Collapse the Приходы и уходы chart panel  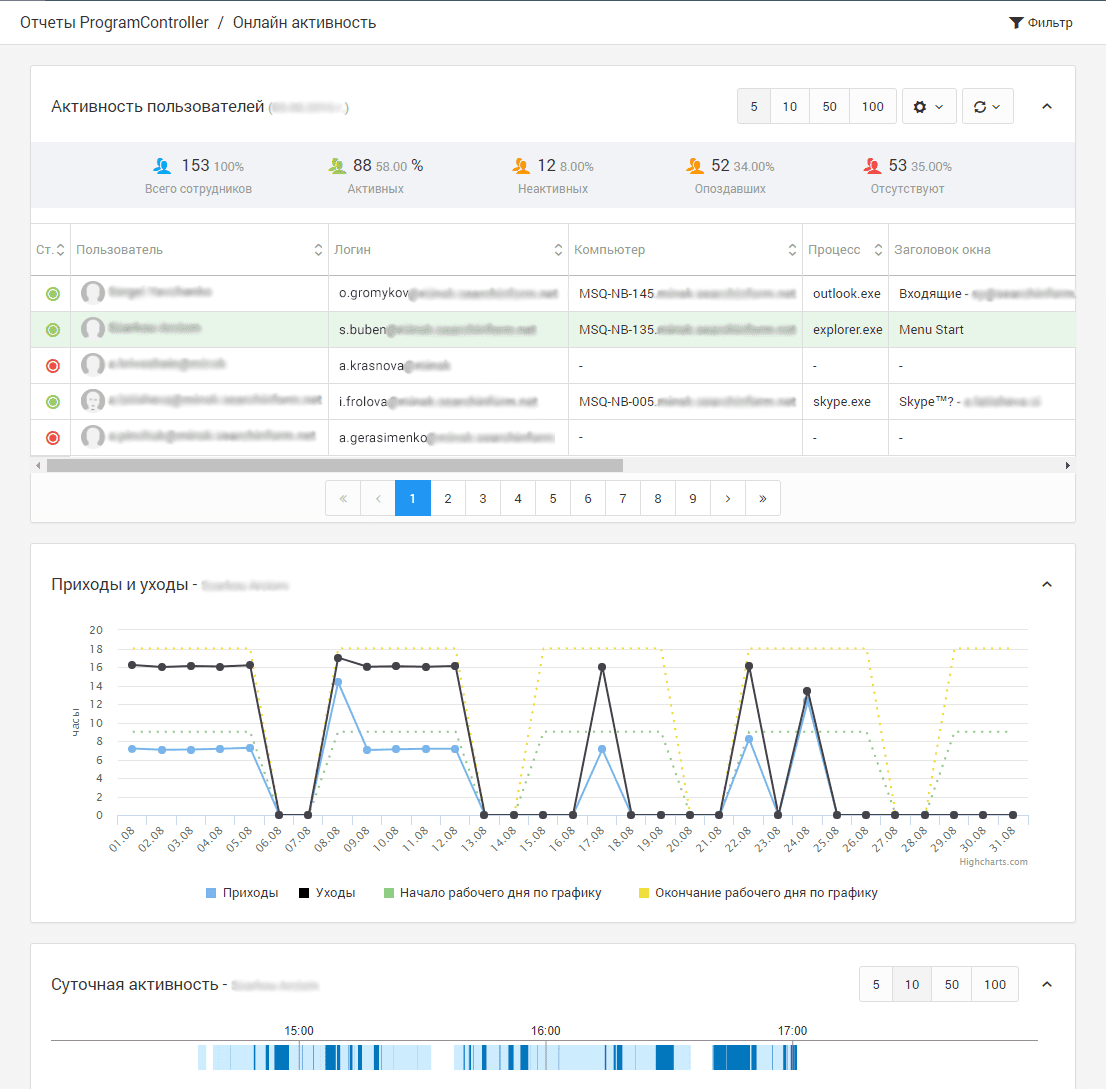(1047, 584)
